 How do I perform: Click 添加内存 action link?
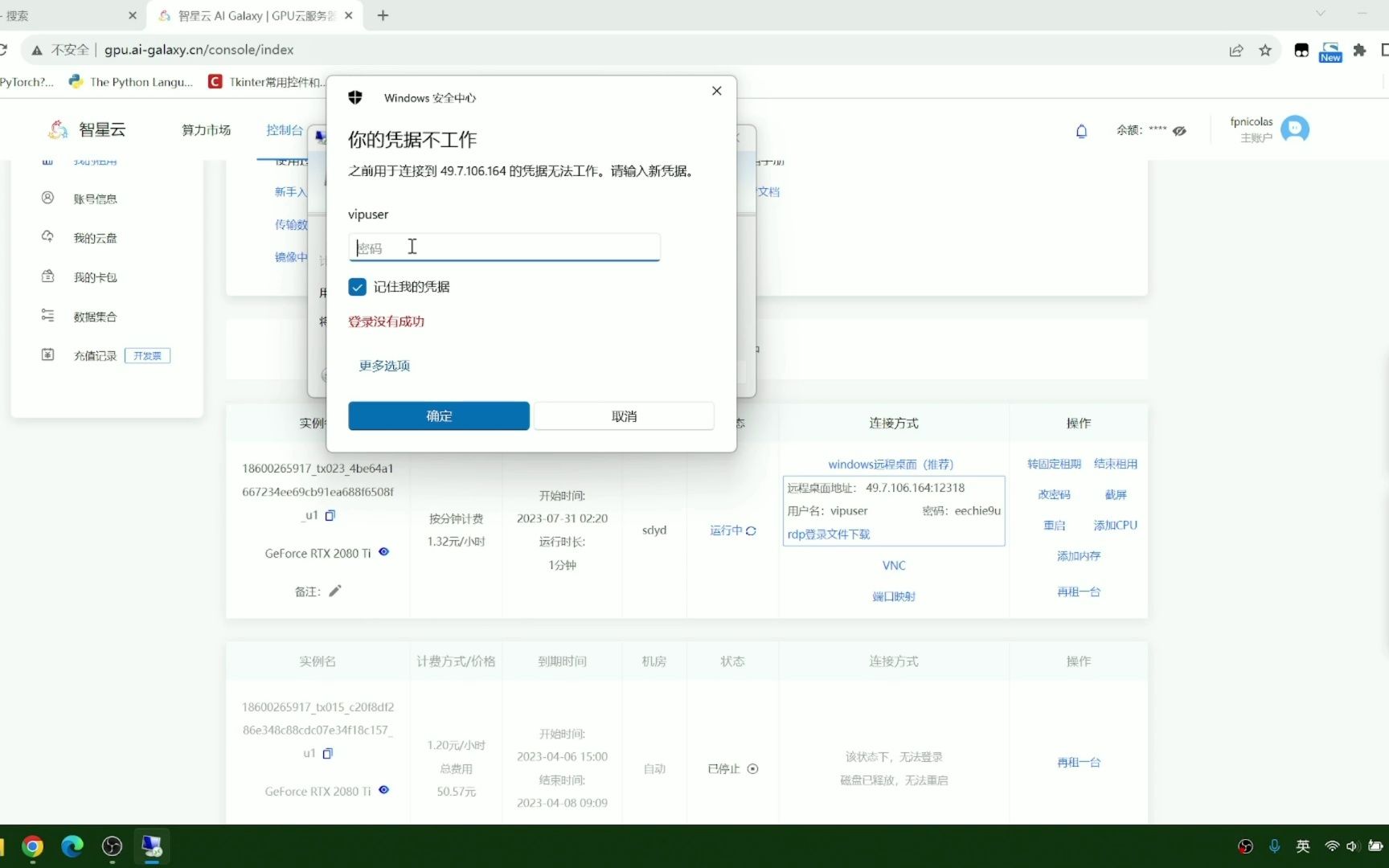click(1079, 555)
